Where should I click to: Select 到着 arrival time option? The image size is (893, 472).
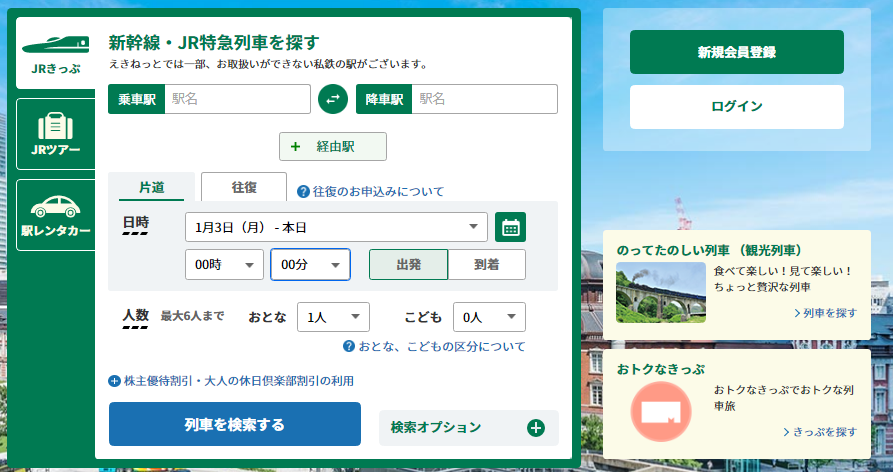tap(487, 265)
